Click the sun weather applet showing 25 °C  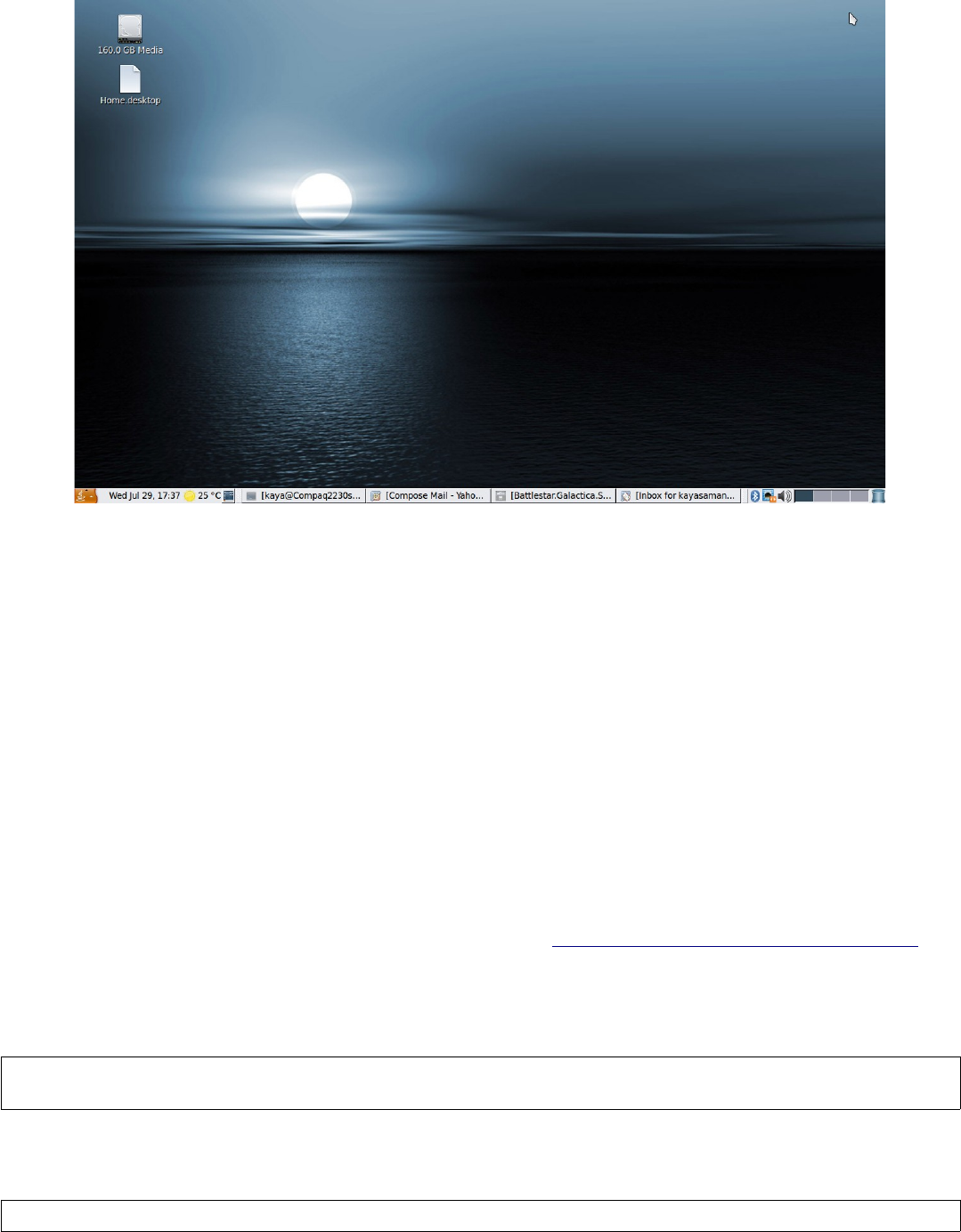point(202,496)
